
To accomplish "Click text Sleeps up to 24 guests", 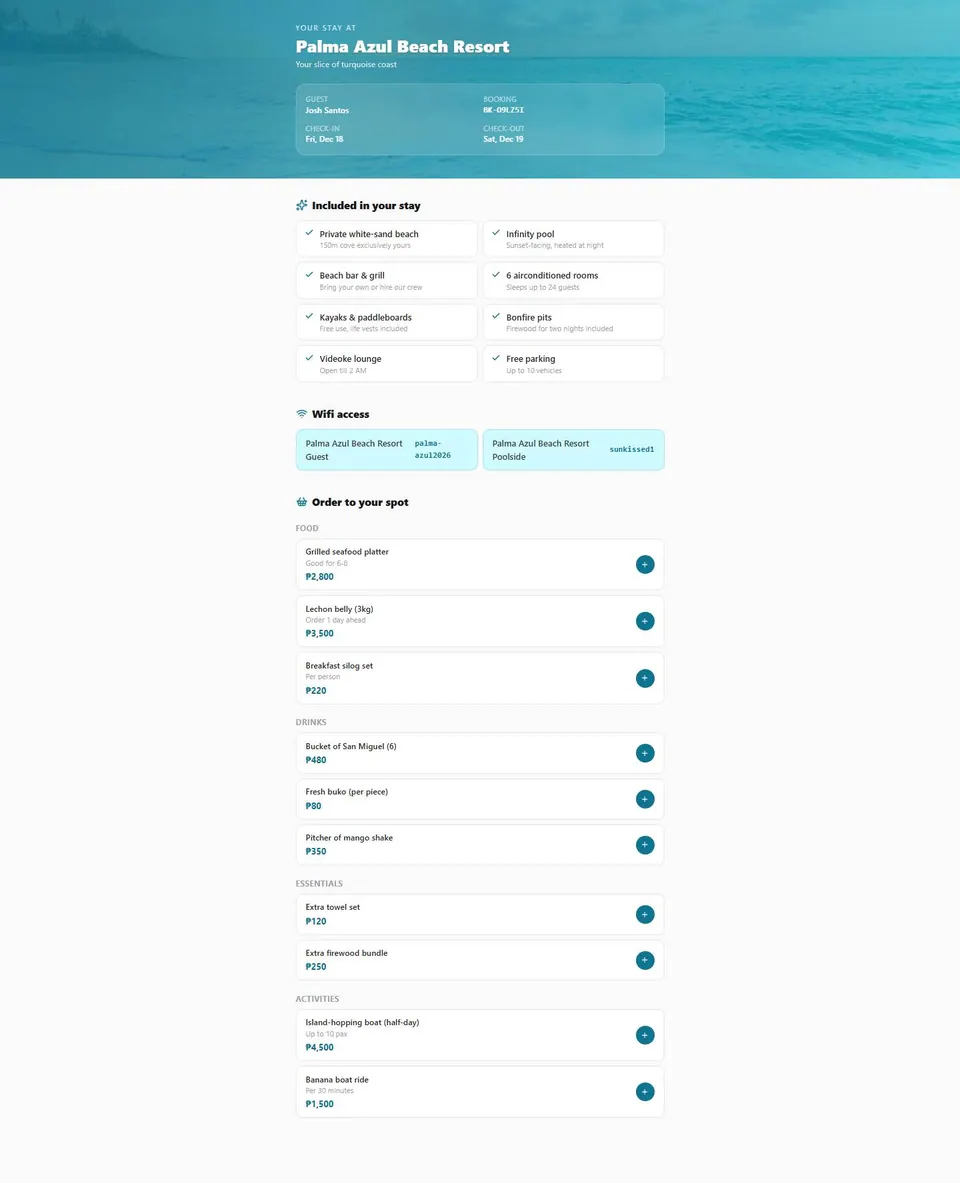I will click(543, 287).
